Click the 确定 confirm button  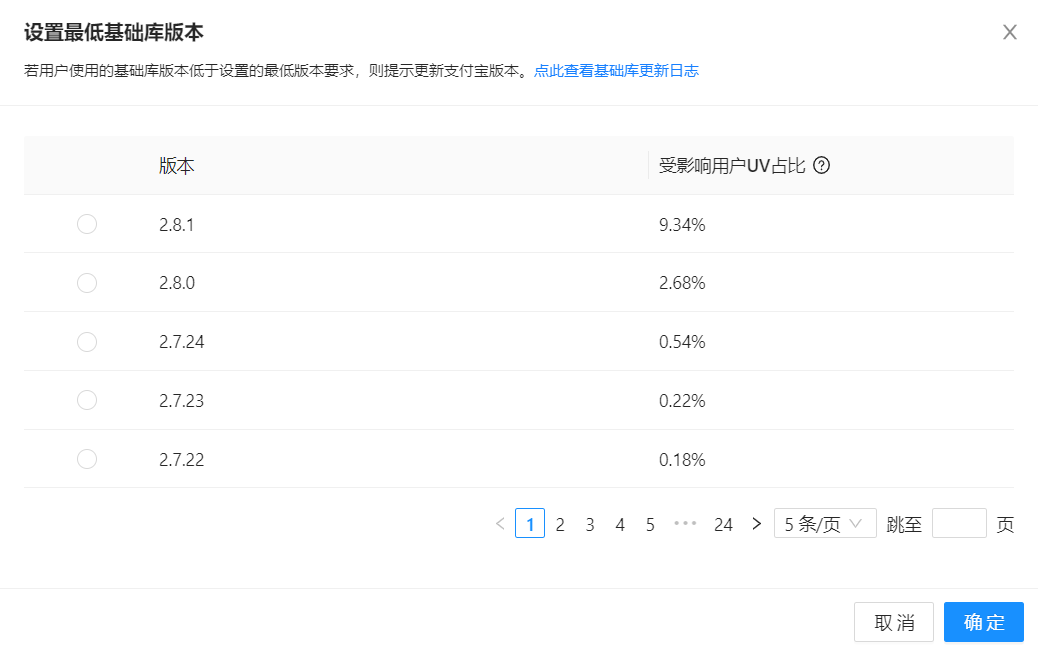coord(984,622)
